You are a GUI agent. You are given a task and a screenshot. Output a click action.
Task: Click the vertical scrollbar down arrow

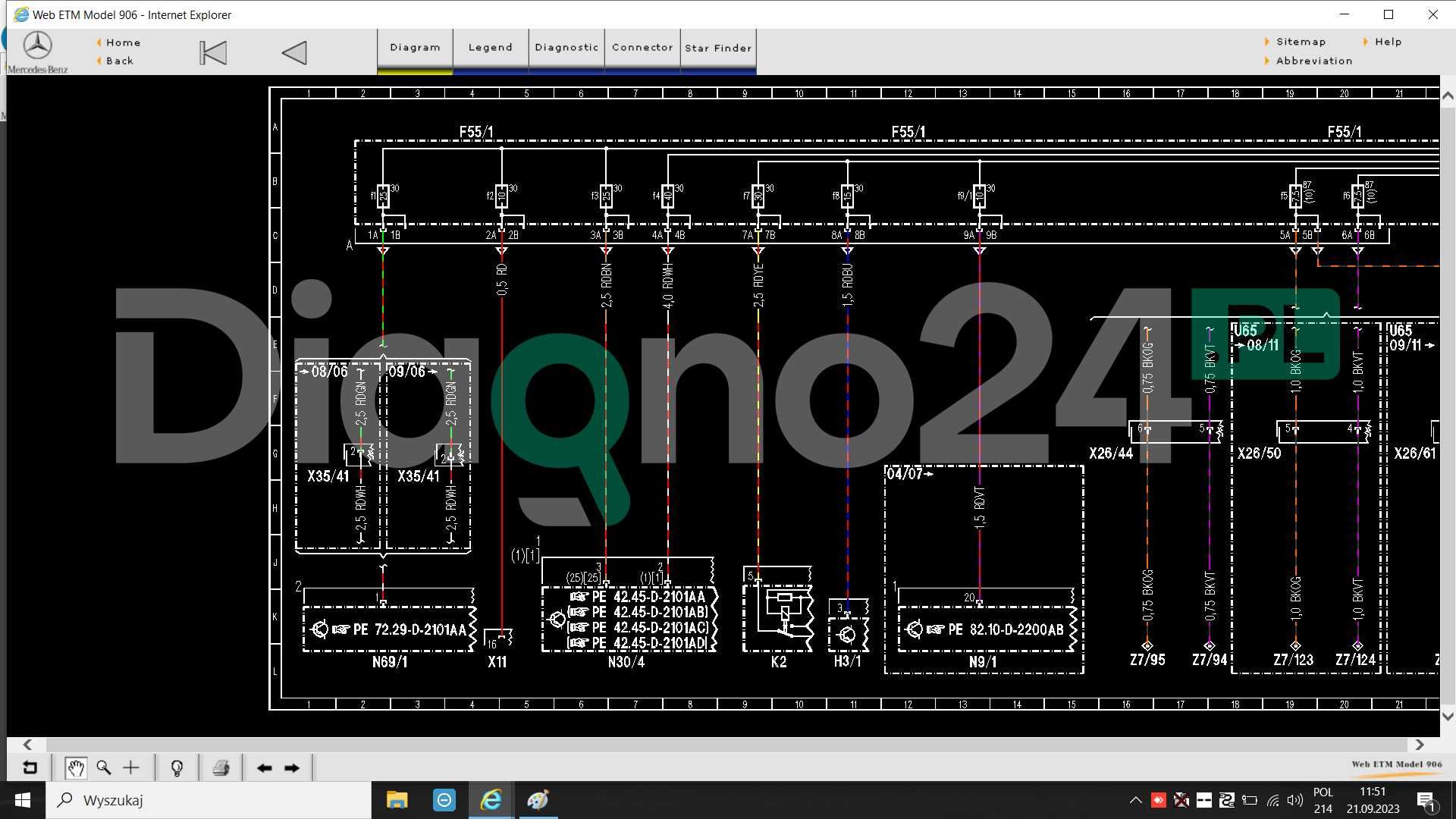(x=1448, y=716)
